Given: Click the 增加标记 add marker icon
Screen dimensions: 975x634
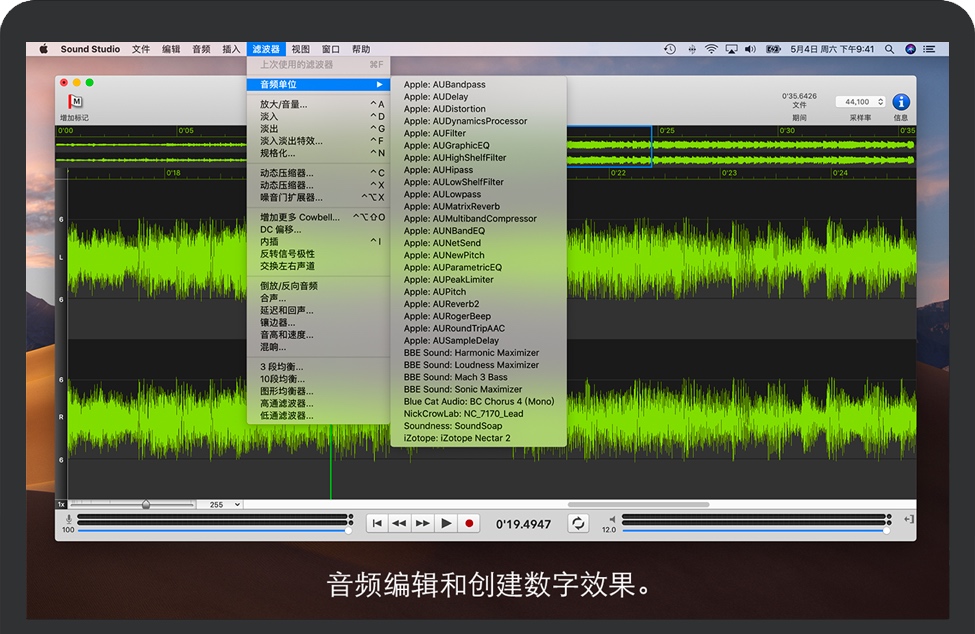Looking at the screenshot, I should pos(74,102).
